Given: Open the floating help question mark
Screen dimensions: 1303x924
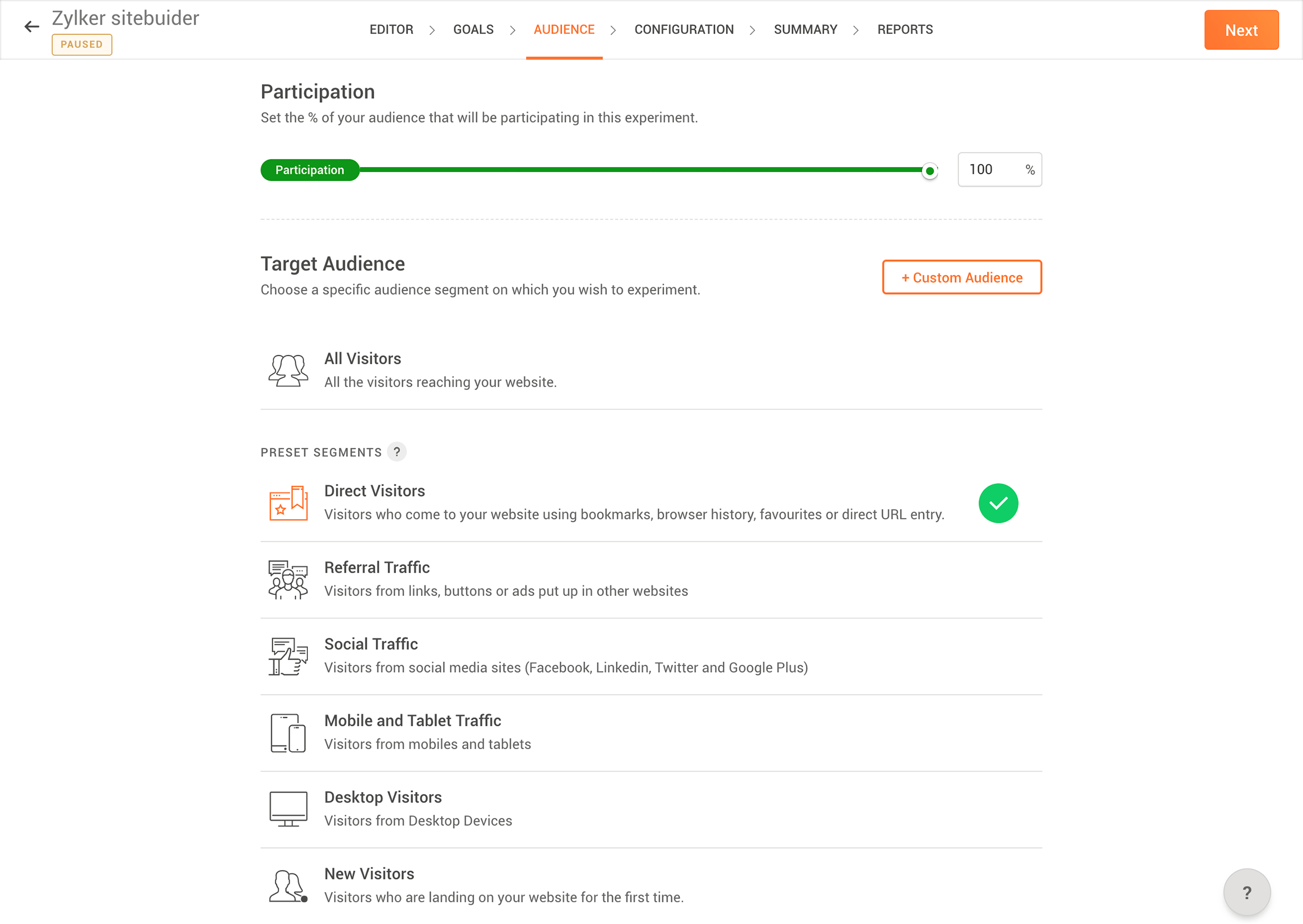Looking at the screenshot, I should (x=1247, y=892).
